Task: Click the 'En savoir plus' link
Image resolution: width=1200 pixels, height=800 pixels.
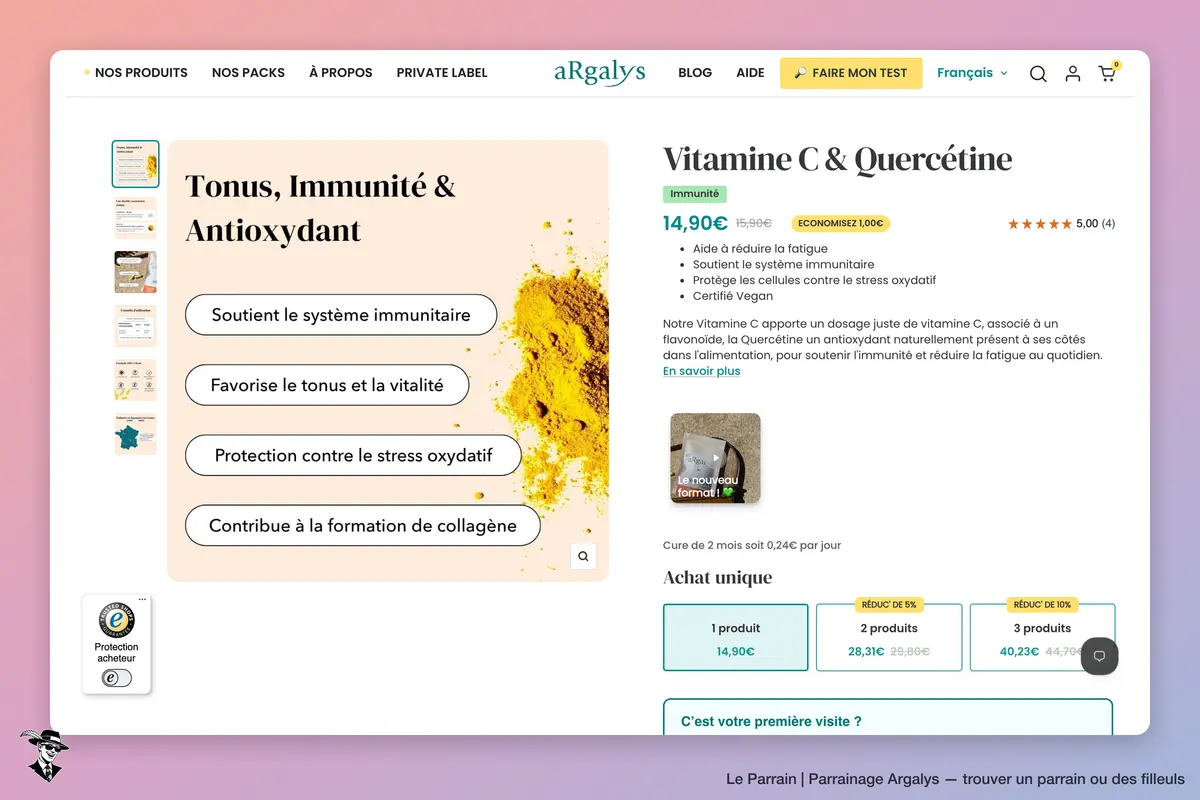Action: tap(702, 371)
